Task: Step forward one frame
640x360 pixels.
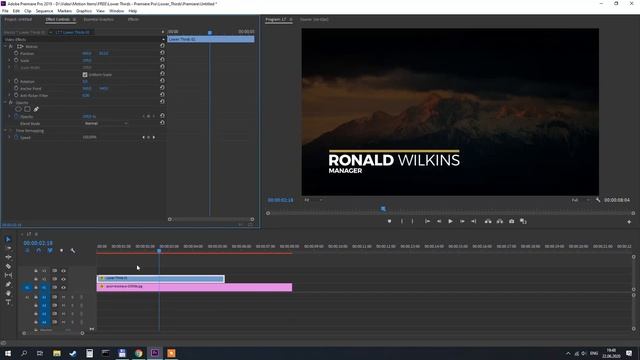Action: click(x=462, y=221)
